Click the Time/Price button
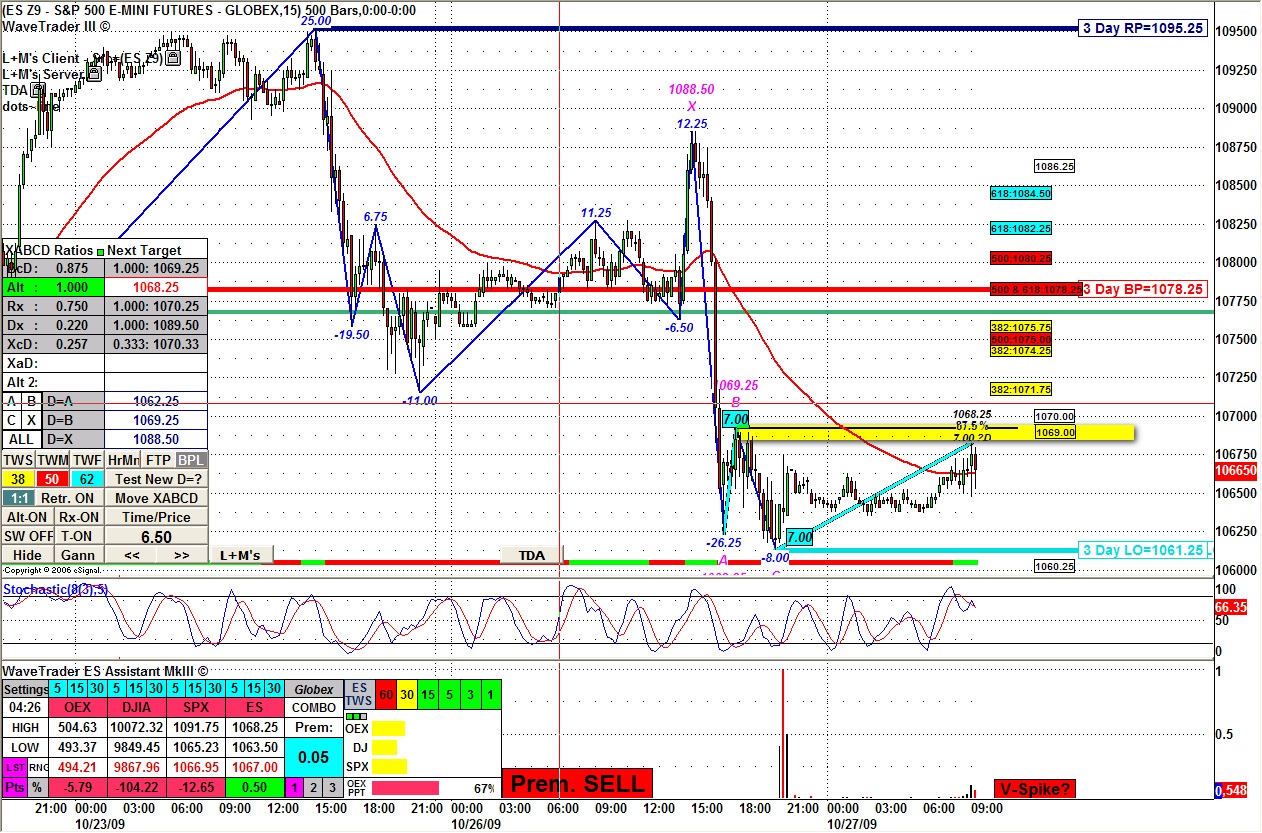The image size is (1262, 833). [x=157, y=517]
